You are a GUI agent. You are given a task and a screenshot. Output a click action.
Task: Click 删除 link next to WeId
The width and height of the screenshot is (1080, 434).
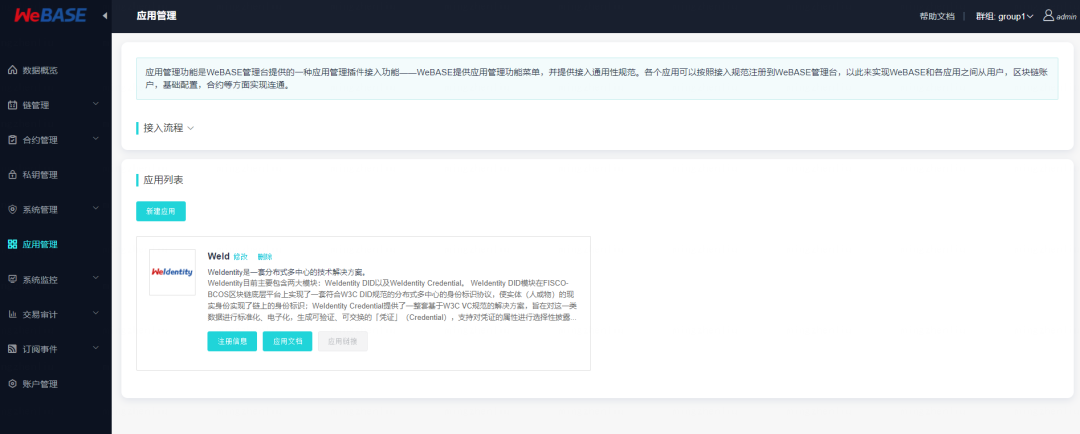pyautogui.click(x=265, y=257)
